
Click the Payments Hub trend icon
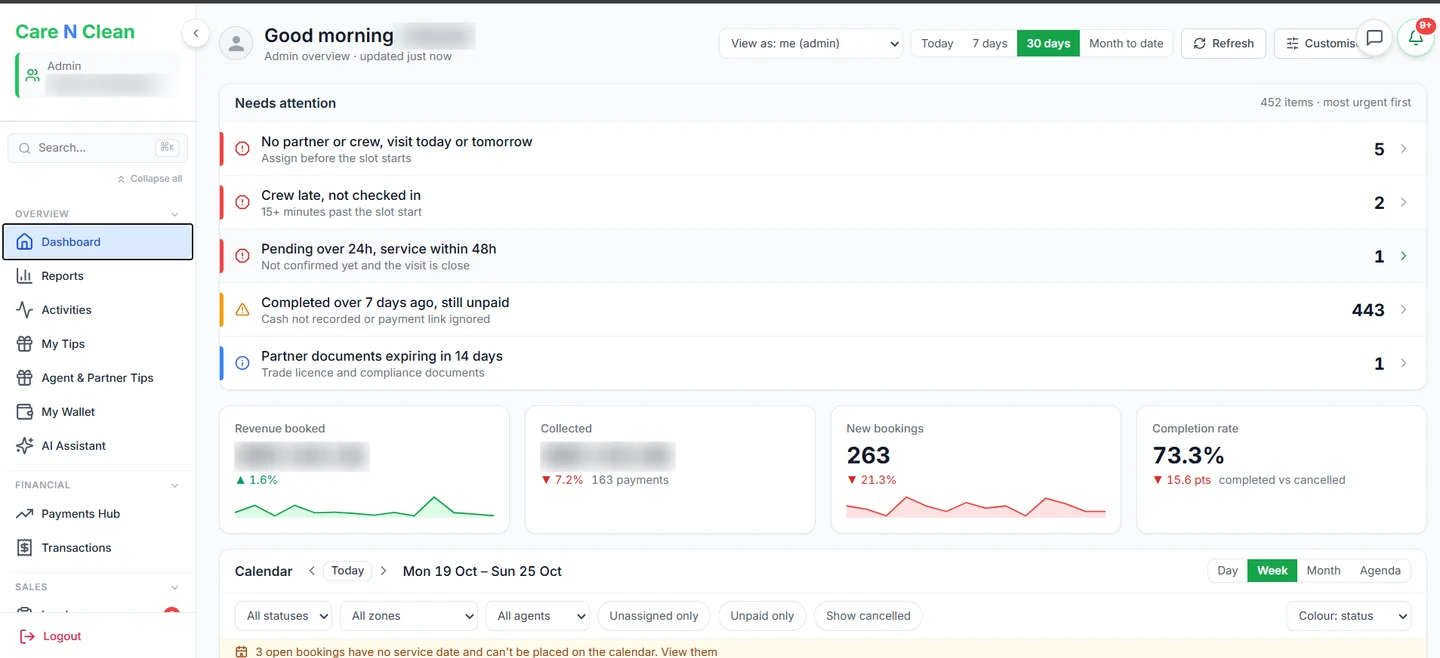[x=25, y=514]
